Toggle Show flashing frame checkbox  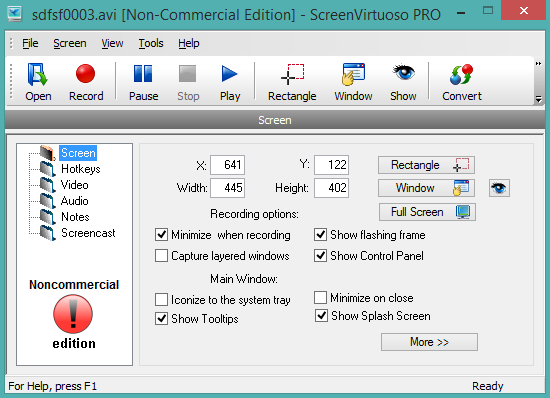321,235
